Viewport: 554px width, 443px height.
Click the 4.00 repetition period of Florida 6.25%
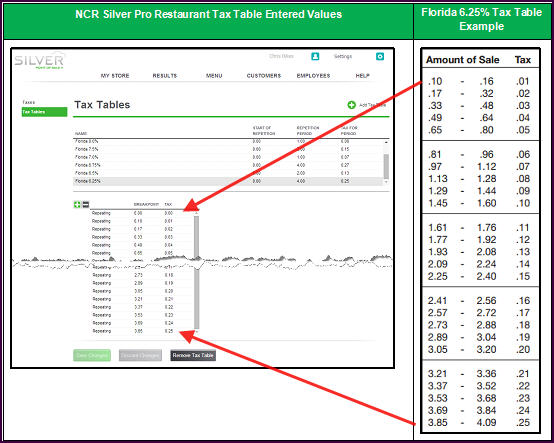(301, 181)
